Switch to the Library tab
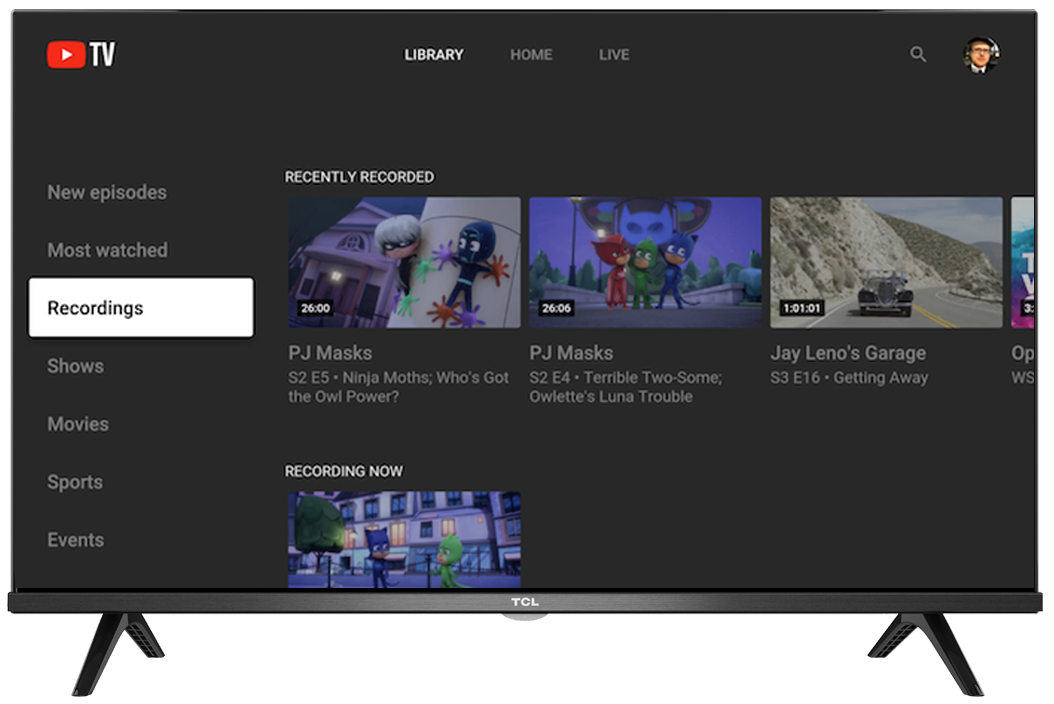 point(434,55)
